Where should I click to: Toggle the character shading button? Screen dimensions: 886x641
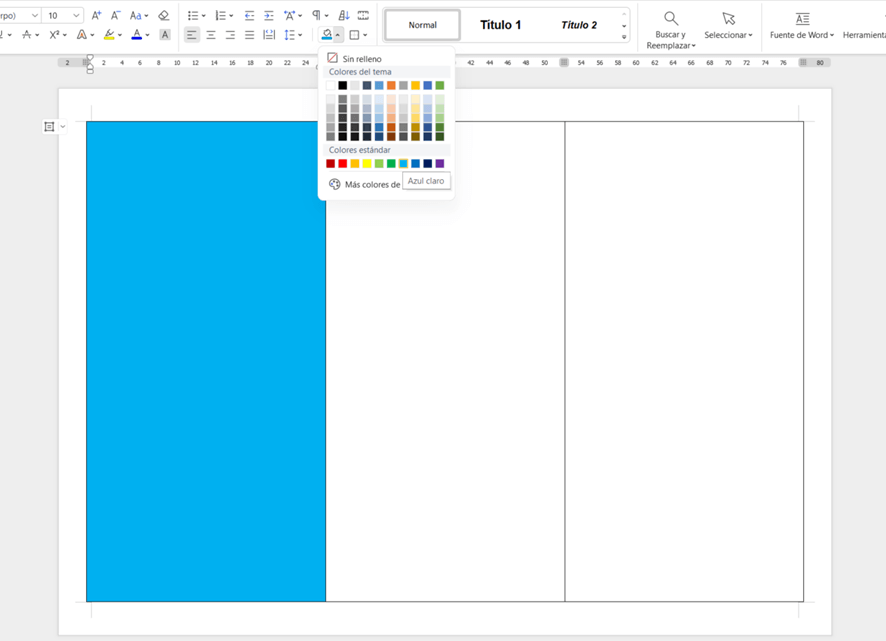(x=165, y=35)
